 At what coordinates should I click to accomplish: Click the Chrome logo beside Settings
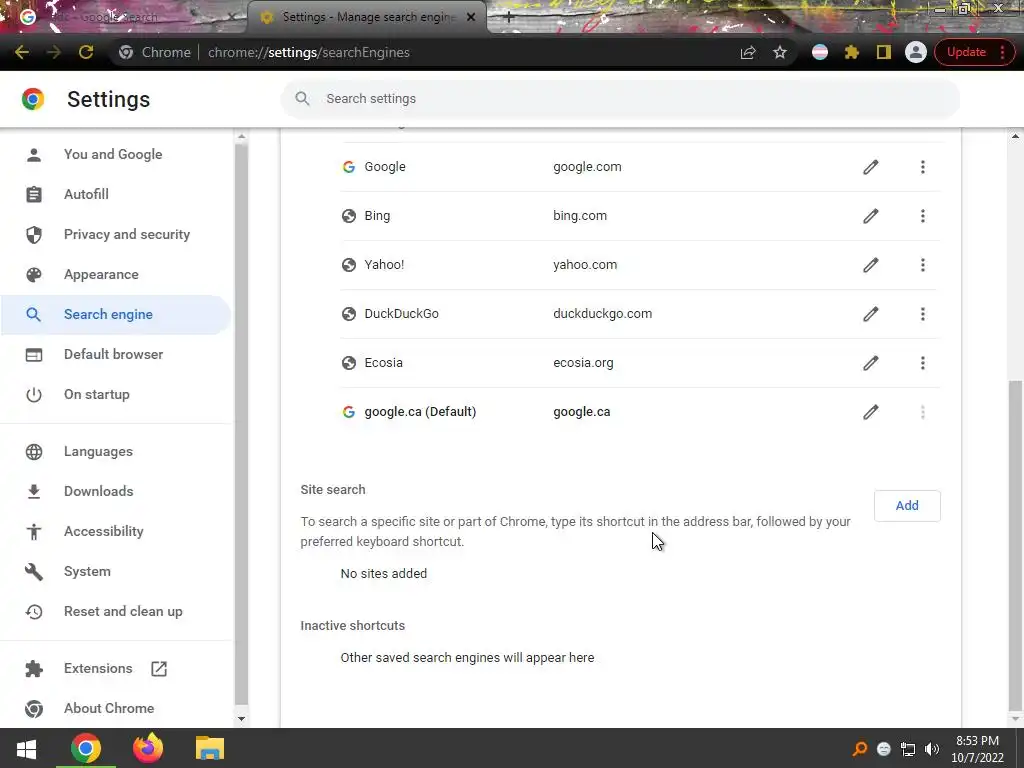click(x=33, y=99)
